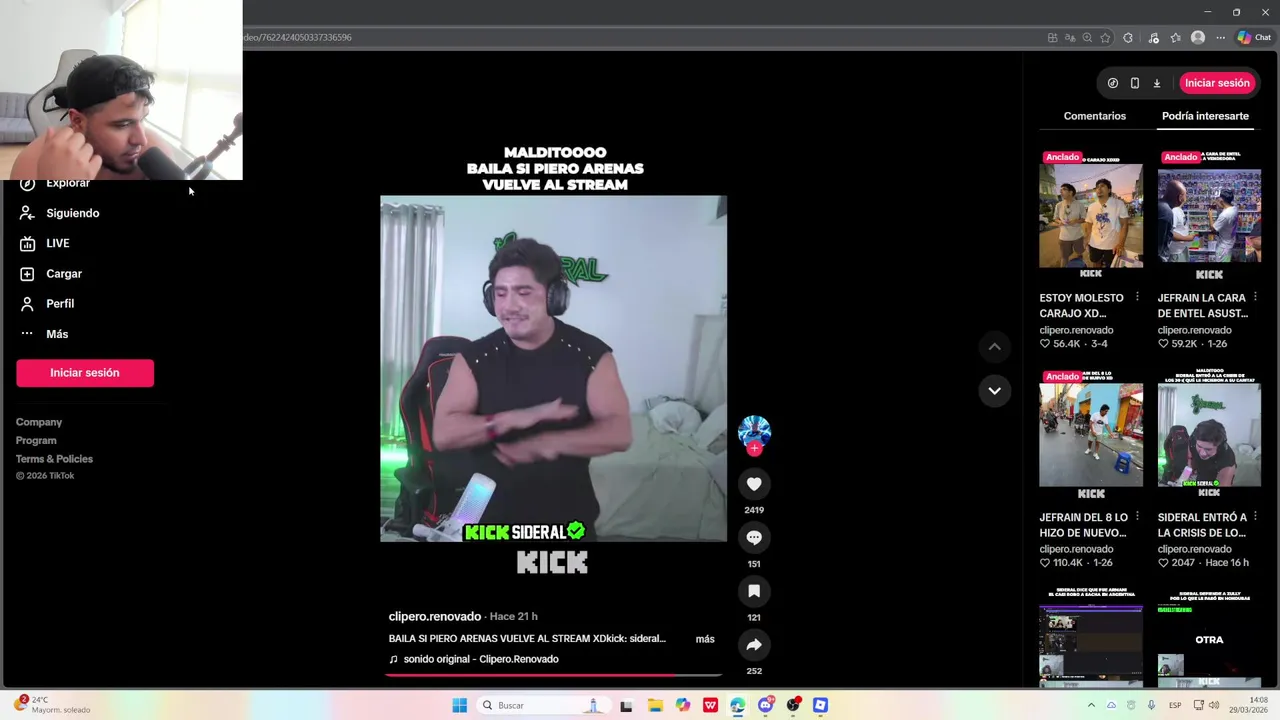Open JEFRAIN DEL 8 LO HIZO thumbnail
Image resolution: width=1280 pixels, height=720 pixels.
[x=1090, y=435]
